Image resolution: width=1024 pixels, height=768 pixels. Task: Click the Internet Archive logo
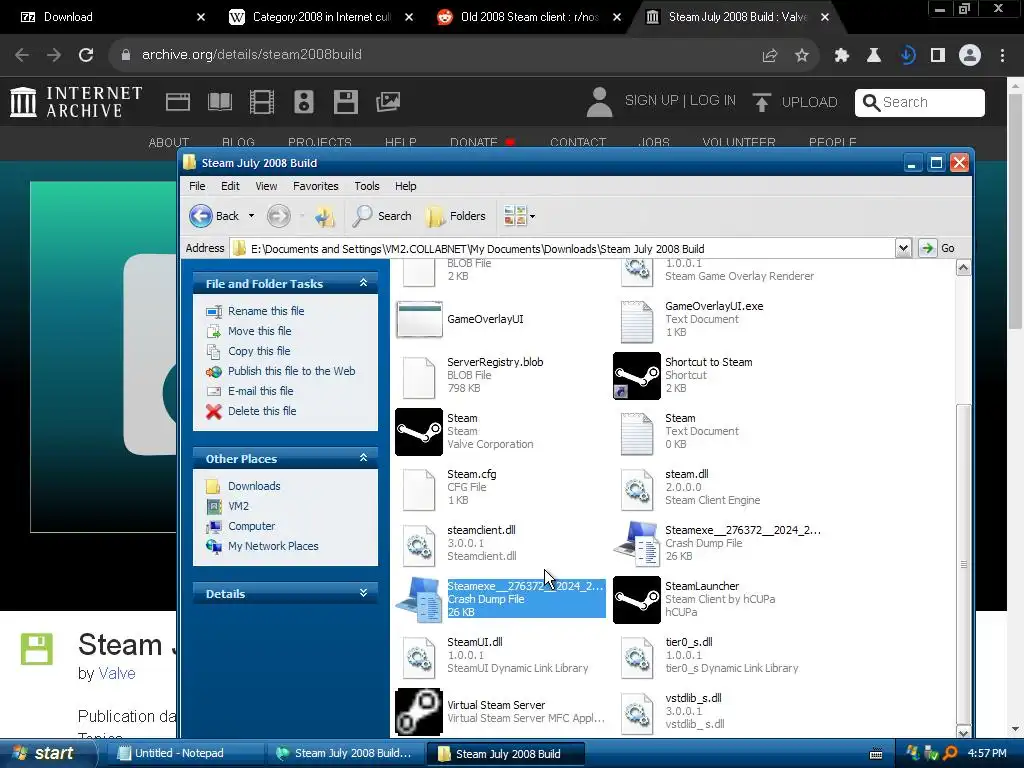[76, 102]
